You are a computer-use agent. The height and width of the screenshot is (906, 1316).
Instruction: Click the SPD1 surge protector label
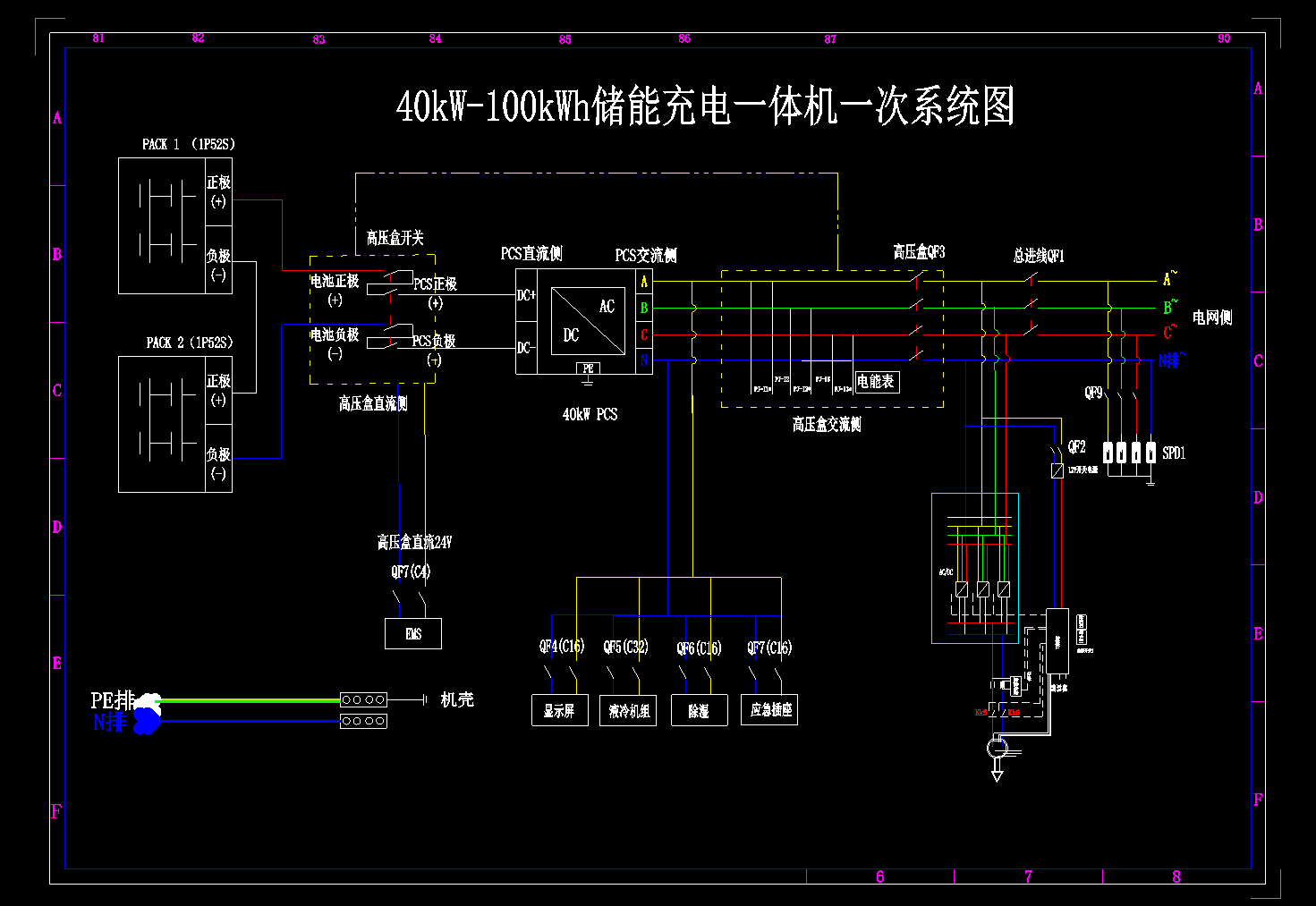pos(1174,453)
